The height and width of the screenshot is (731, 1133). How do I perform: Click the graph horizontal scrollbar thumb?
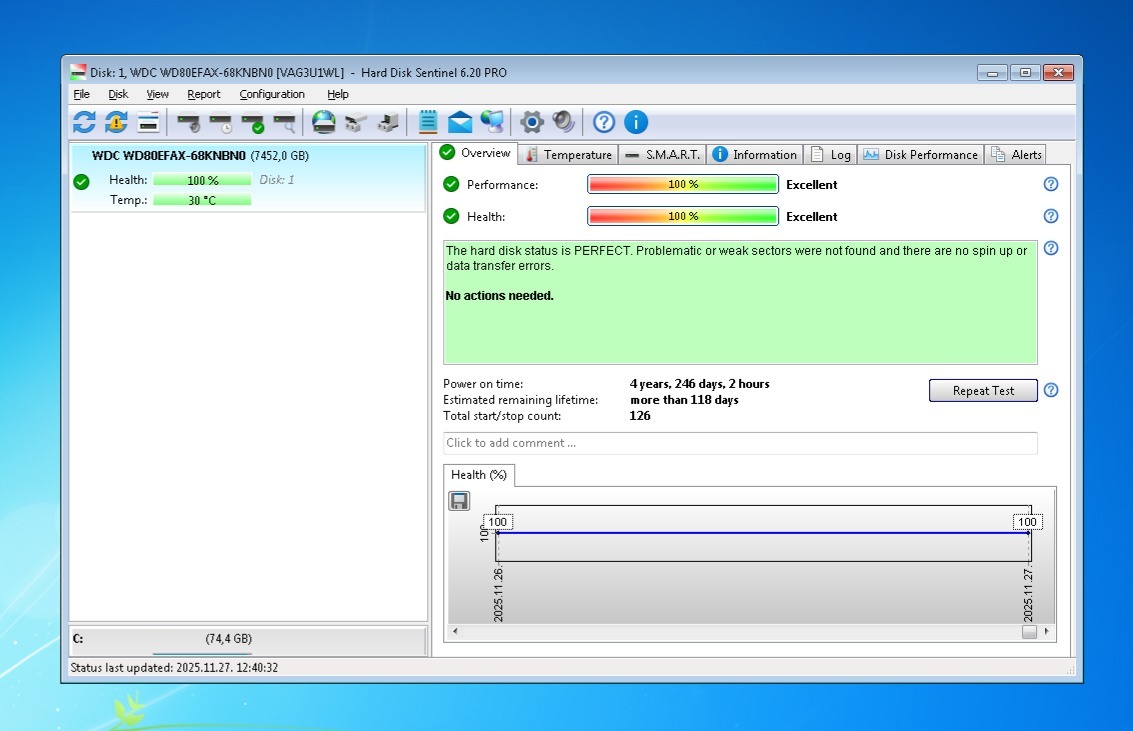tap(1030, 631)
